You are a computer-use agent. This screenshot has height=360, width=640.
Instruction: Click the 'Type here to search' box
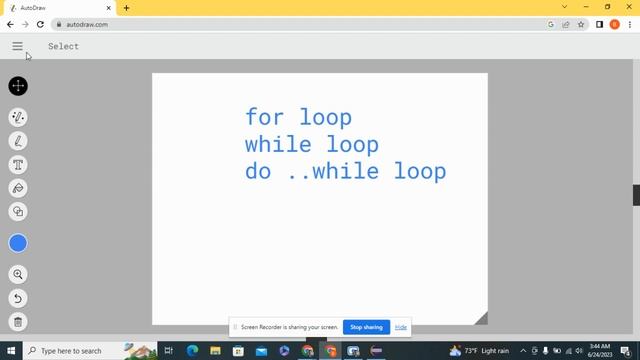tap(90, 351)
